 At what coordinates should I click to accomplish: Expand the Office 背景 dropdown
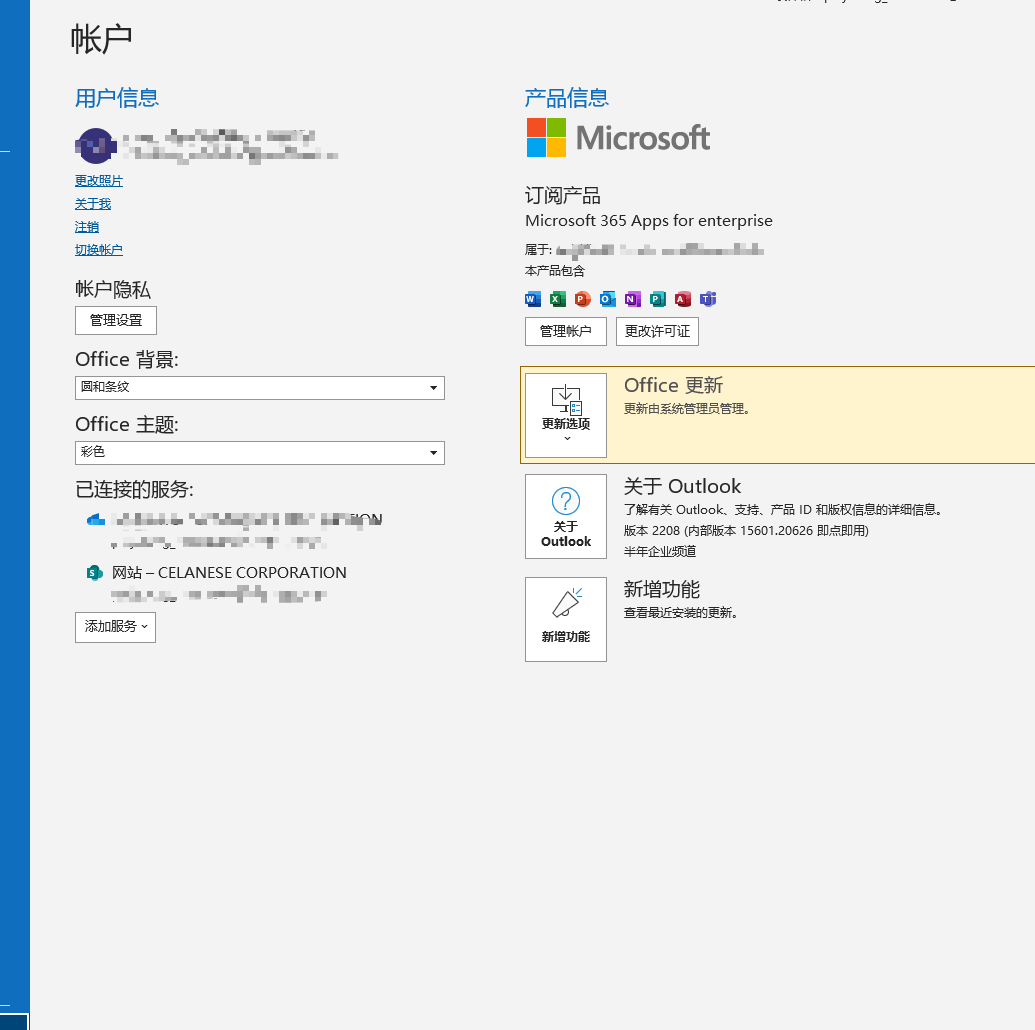260,388
